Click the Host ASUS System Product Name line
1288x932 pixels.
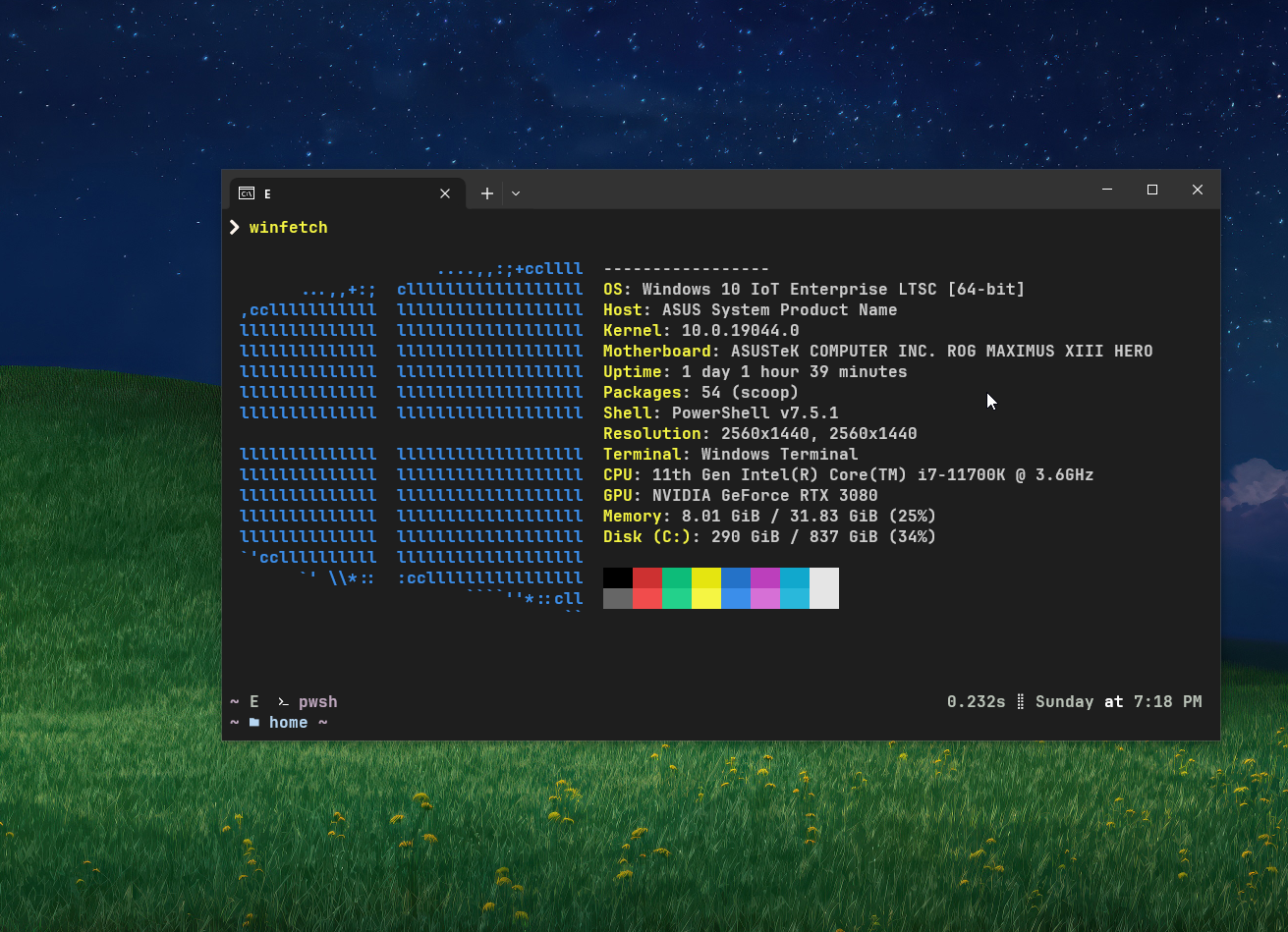[x=751, y=310]
